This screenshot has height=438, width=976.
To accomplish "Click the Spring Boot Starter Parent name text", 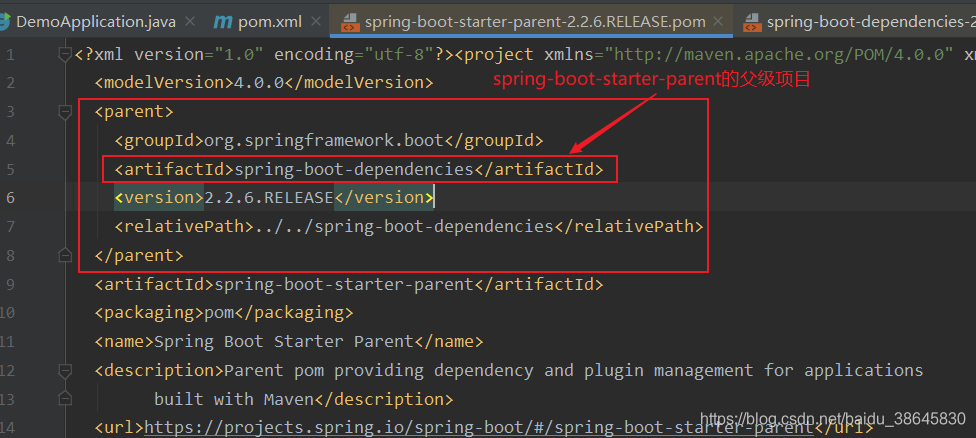I will 284,342.
